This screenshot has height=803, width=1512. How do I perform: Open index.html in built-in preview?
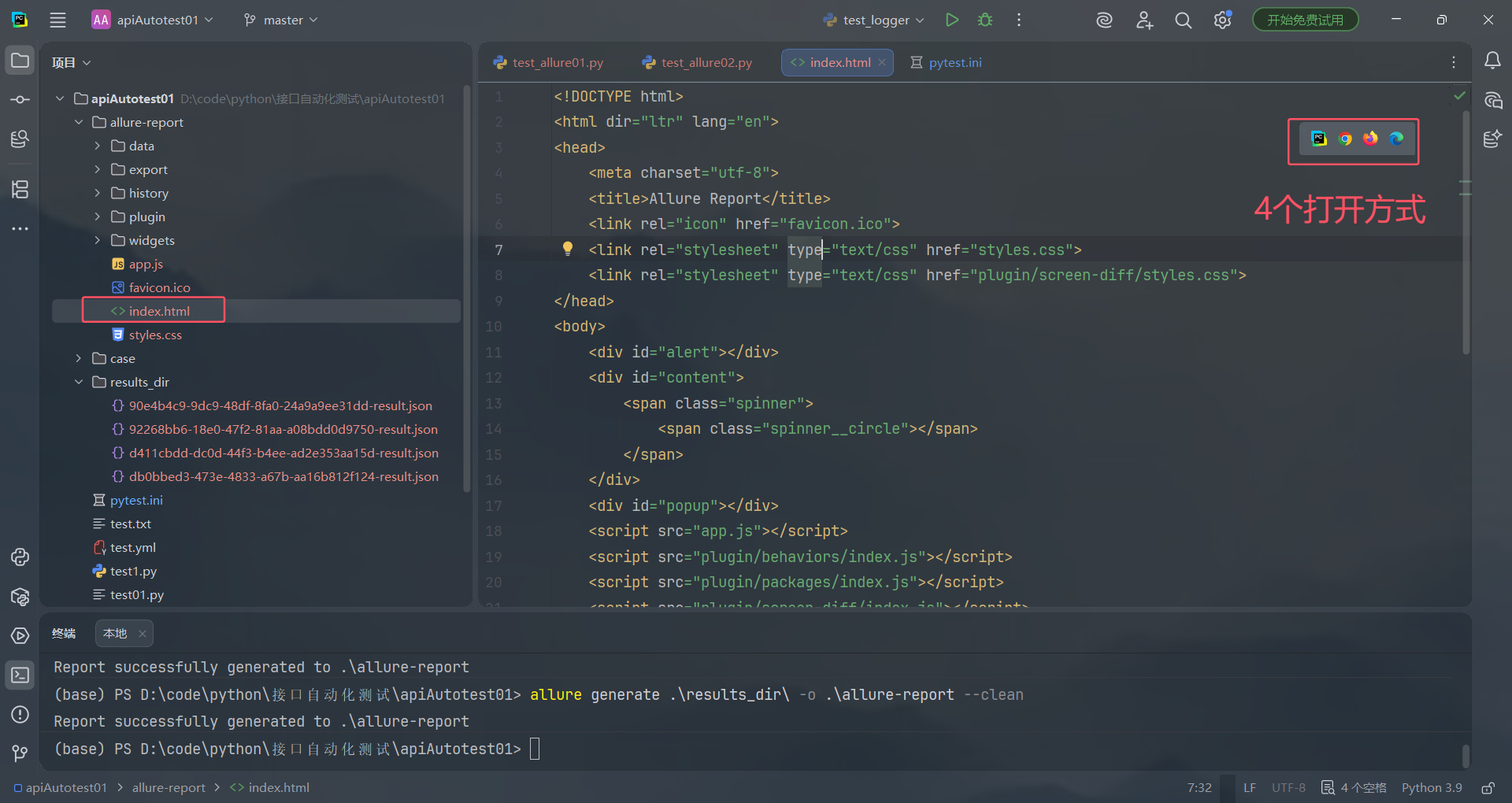pos(1319,139)
